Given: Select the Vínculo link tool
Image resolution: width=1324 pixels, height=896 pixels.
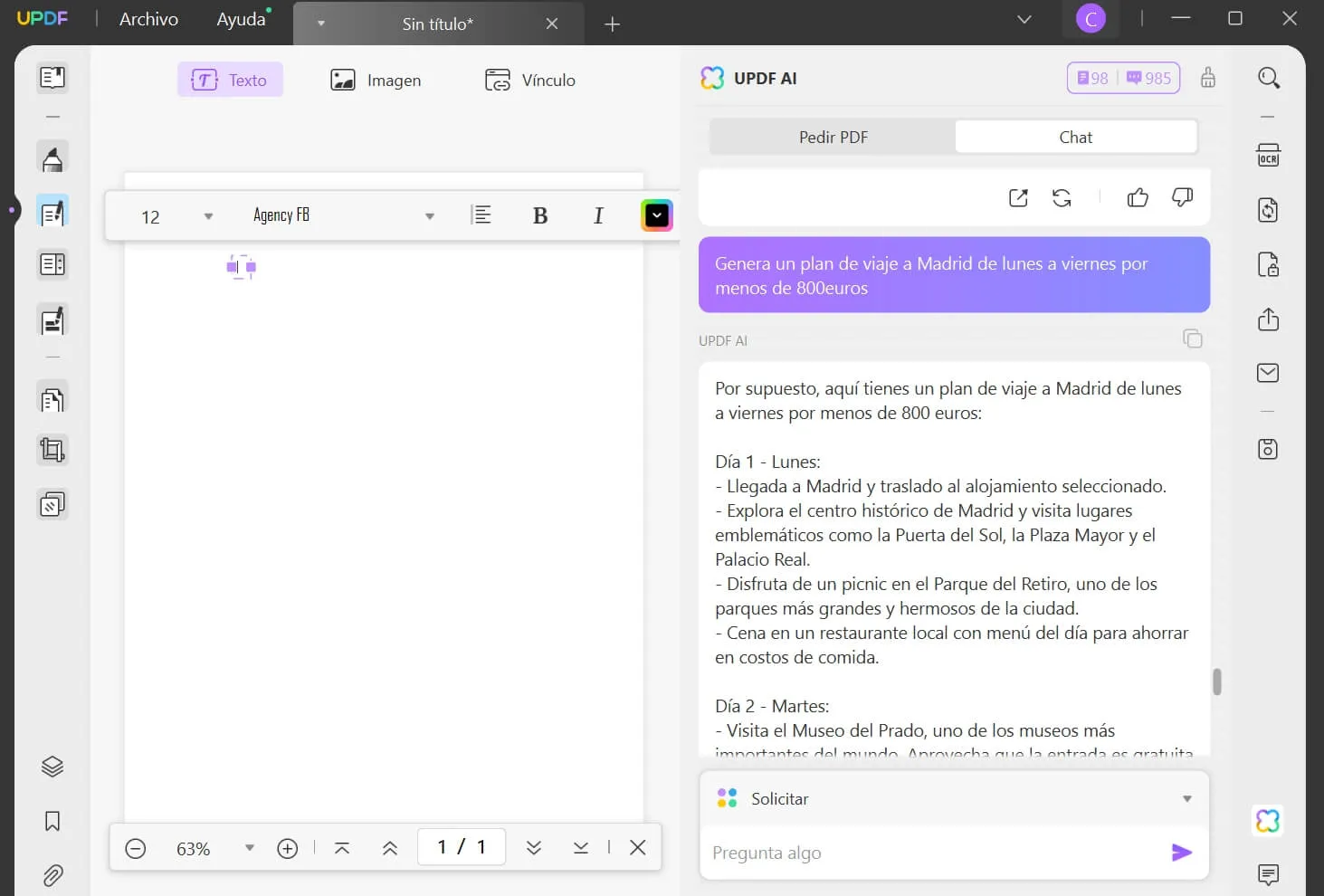Looking at the screenshot, I should [530, 80].
